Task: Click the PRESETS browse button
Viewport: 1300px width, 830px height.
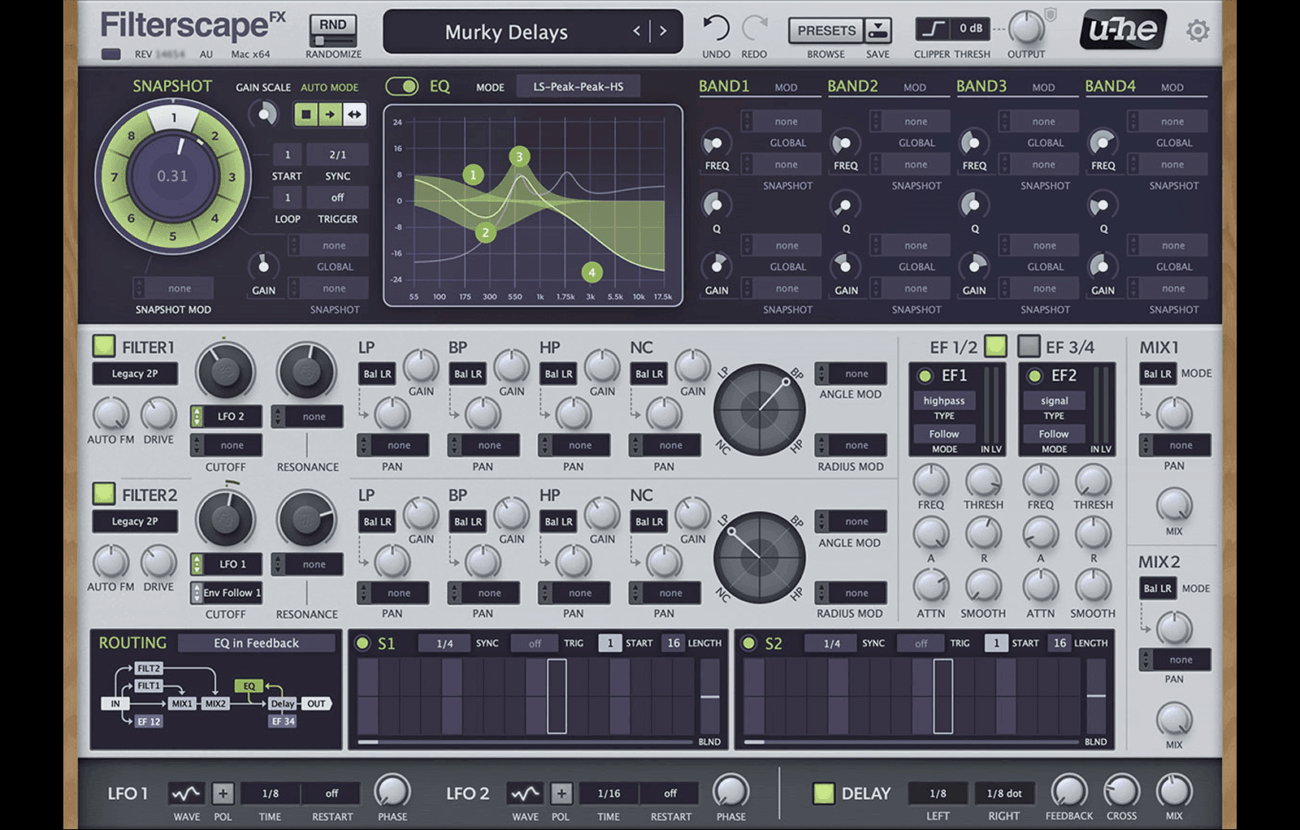Action: (x=826, y=30)
